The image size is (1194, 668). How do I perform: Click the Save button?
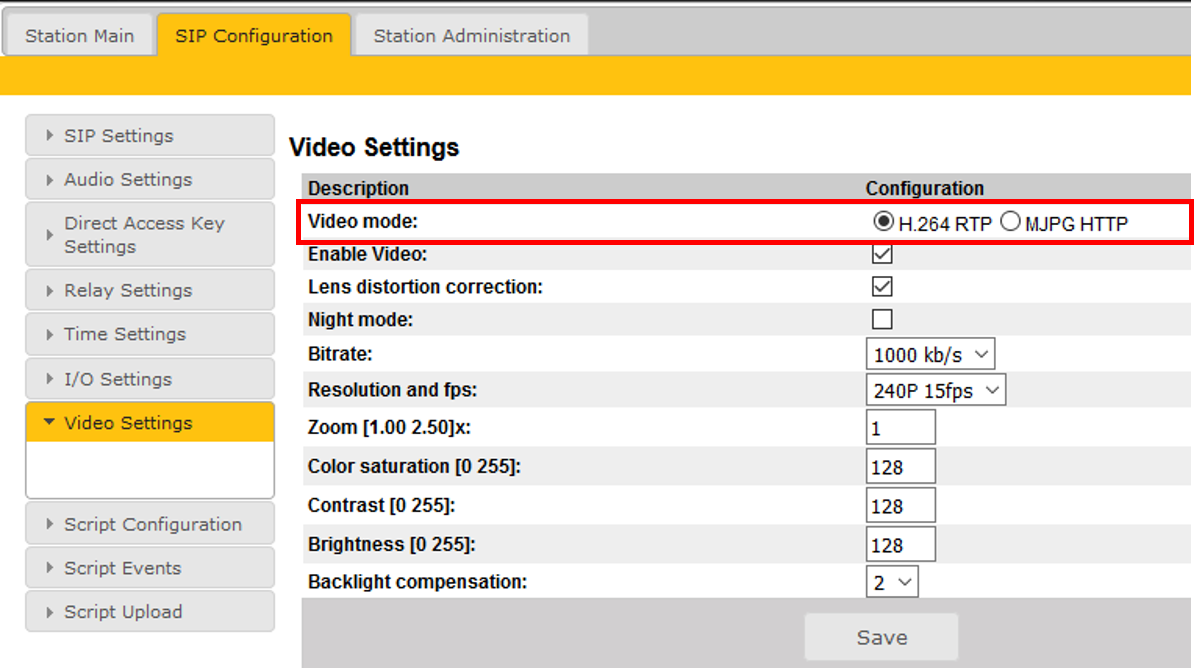coord(881,638)
